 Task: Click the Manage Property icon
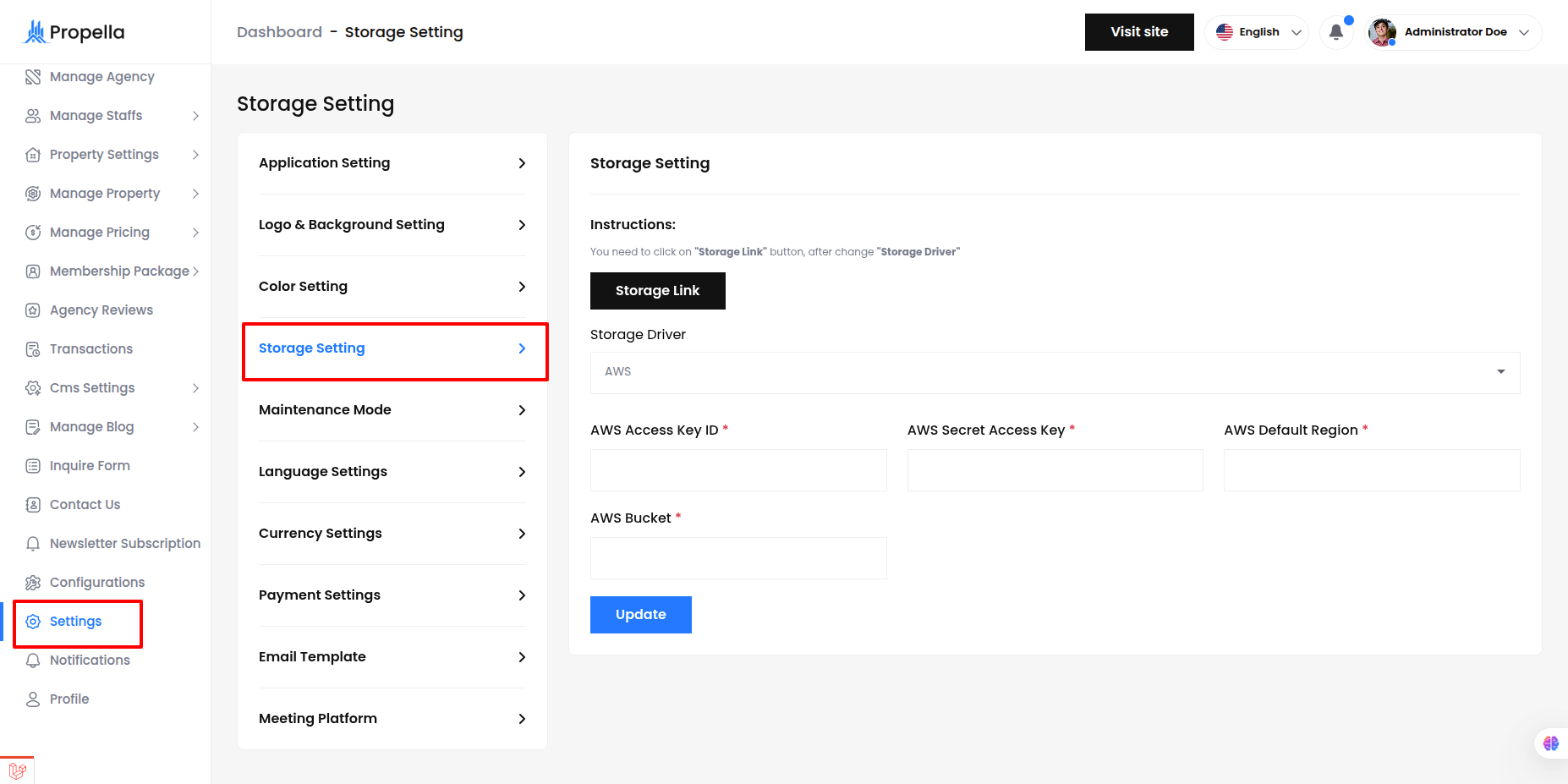pyautogui.click(x=33, y=194)
